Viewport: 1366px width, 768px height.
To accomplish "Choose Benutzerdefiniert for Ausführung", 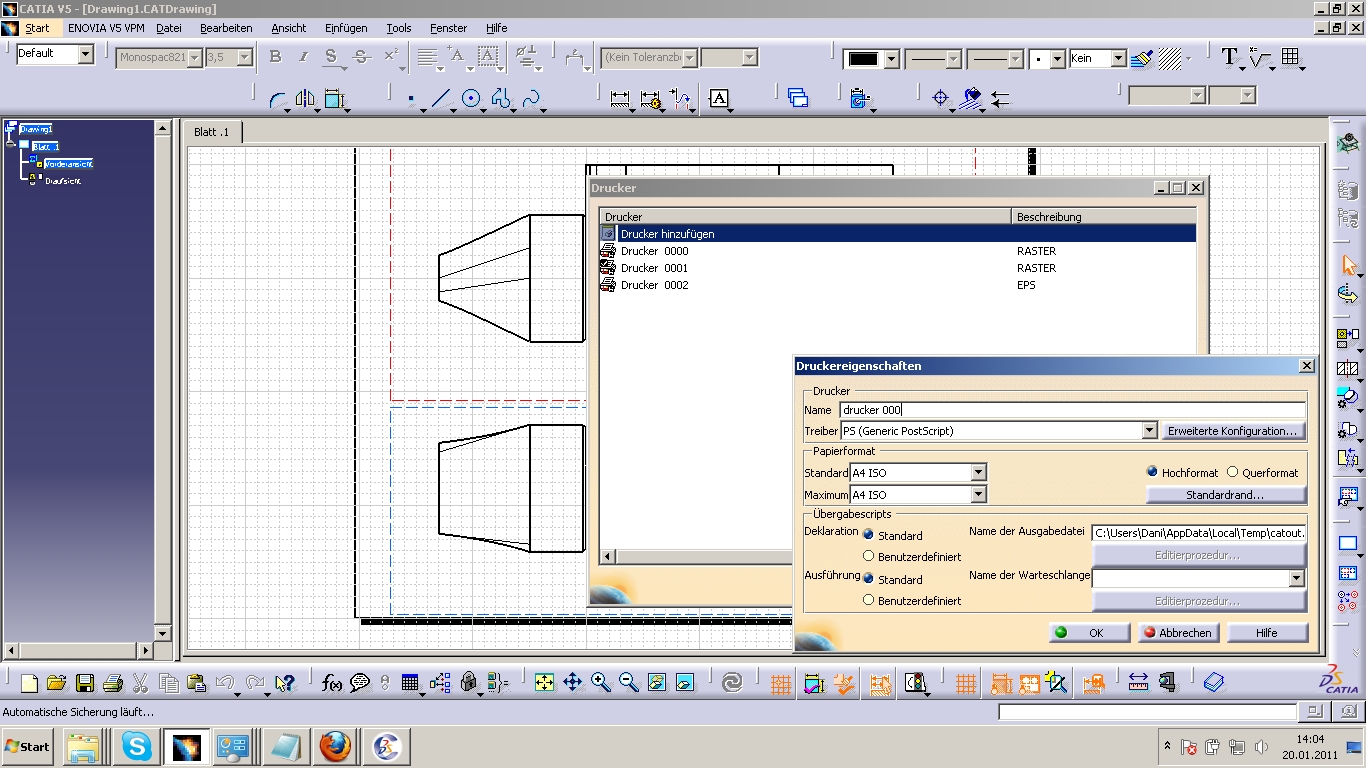I will pos(868,600).
